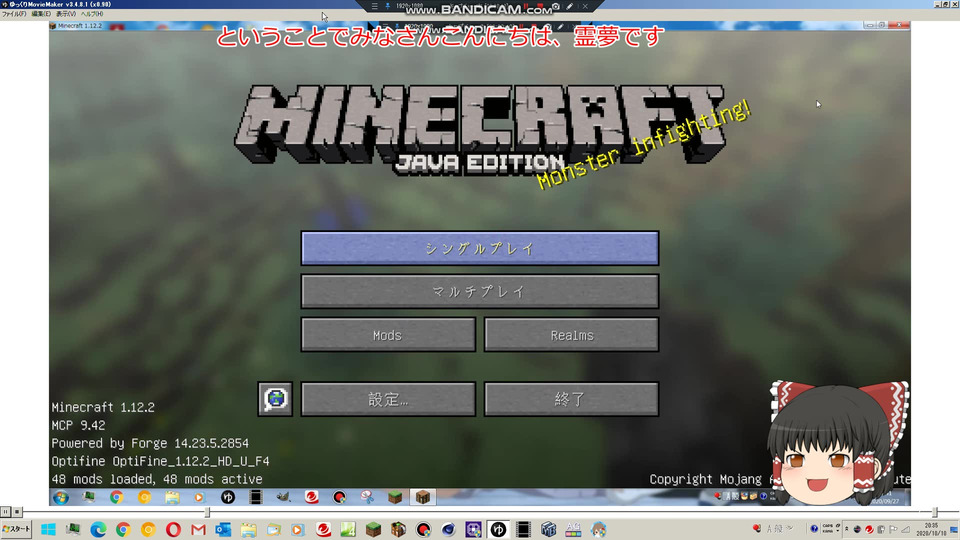960x540 pixels.
Task: Open the AG app icon in taskbar
Action: (573, 530)
